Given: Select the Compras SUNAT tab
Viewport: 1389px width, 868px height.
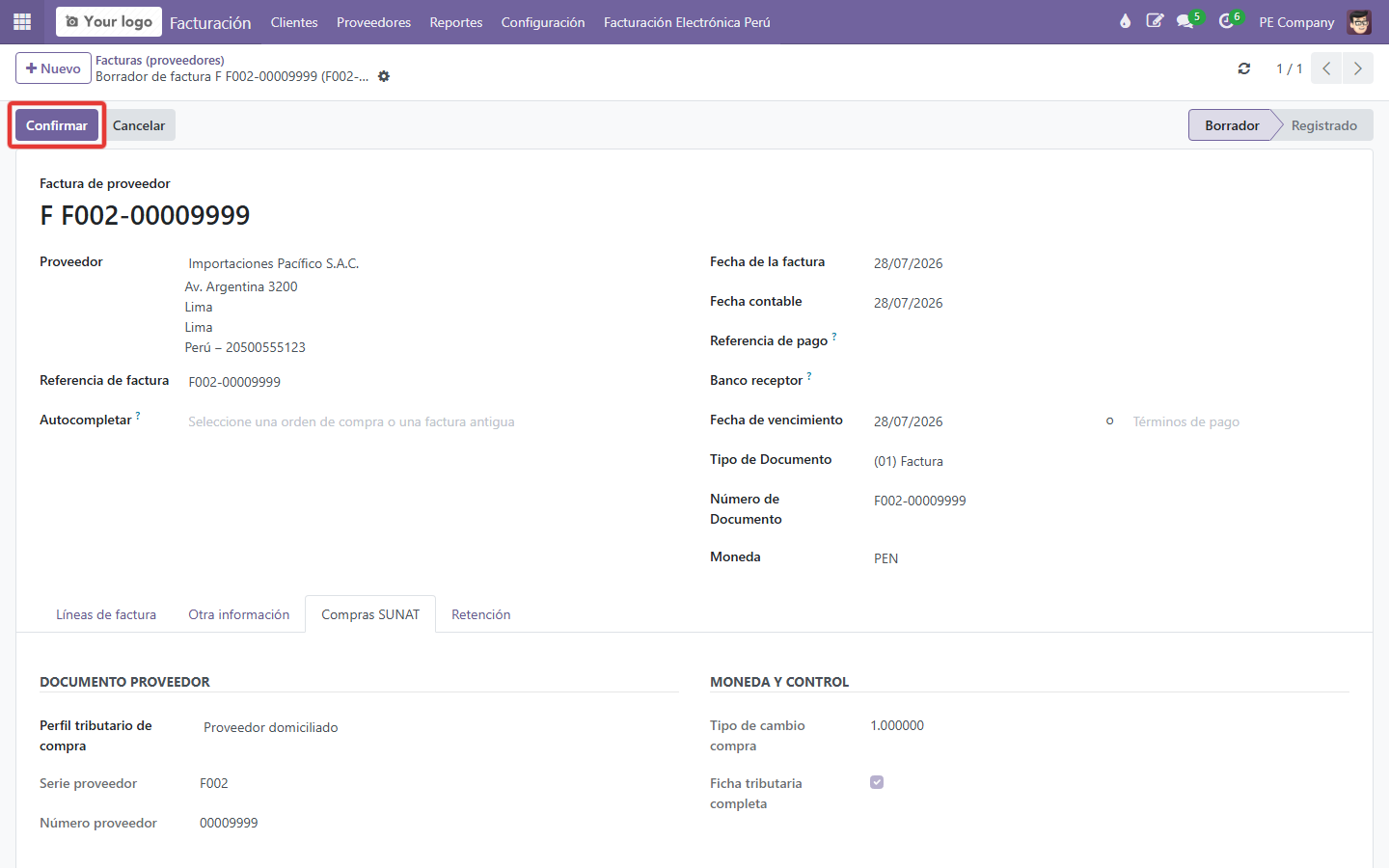Looking at the screenshot, I should 370,614.
